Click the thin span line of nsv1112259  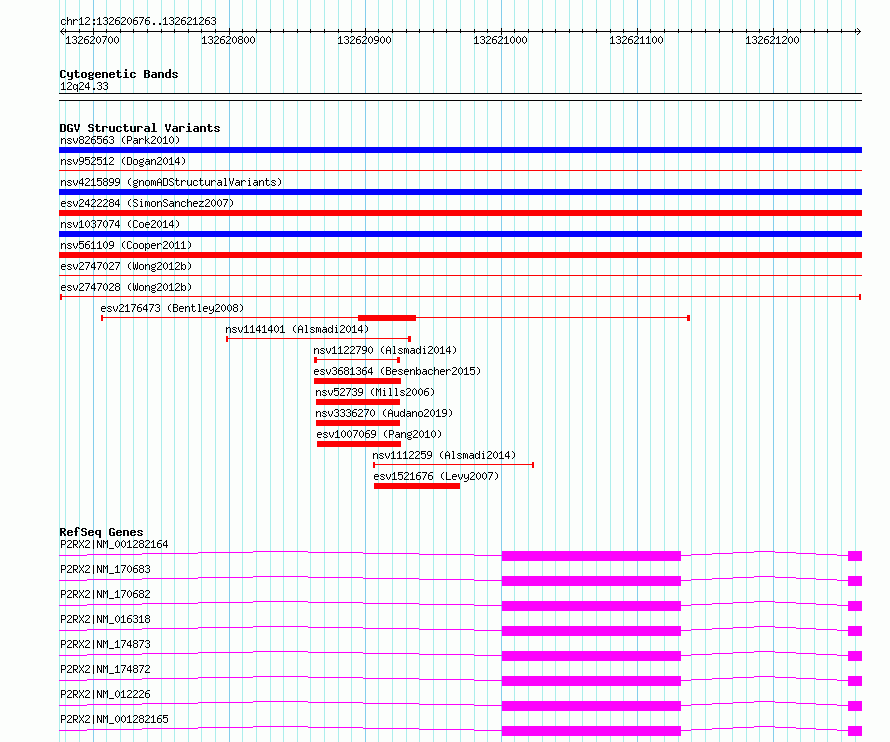pyautogui.click(x=454, y=465)
